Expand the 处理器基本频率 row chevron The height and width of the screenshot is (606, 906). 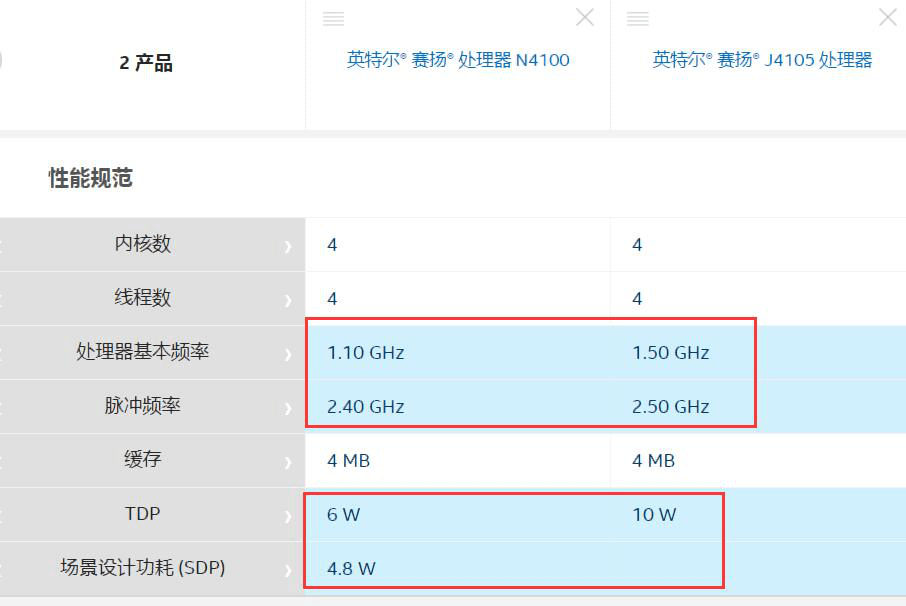[x=288, y=355]
